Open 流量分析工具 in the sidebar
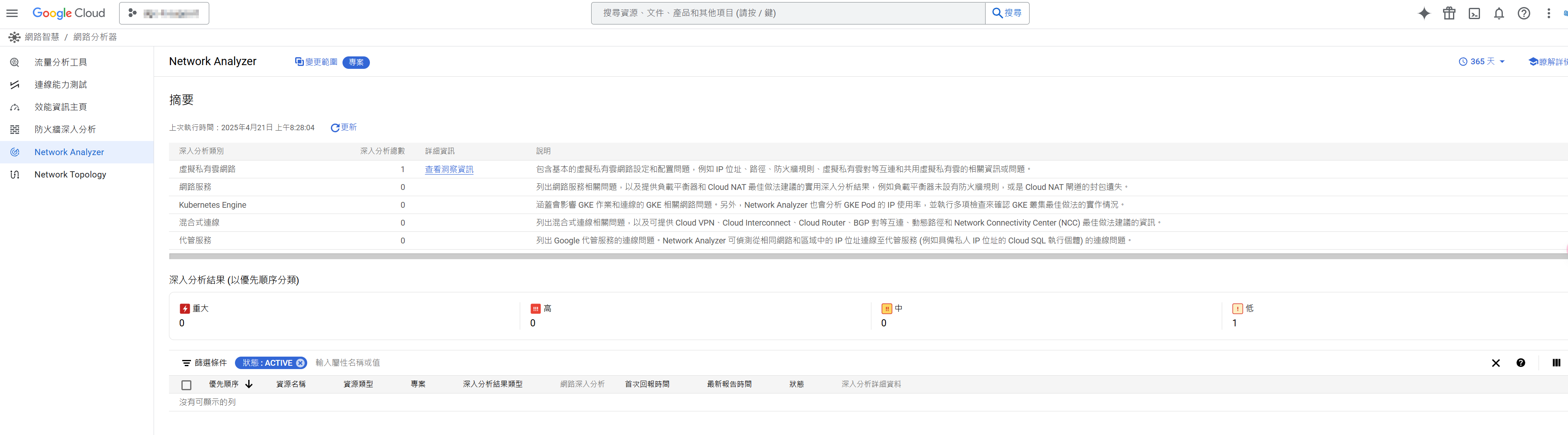 [x=77, y=62]
